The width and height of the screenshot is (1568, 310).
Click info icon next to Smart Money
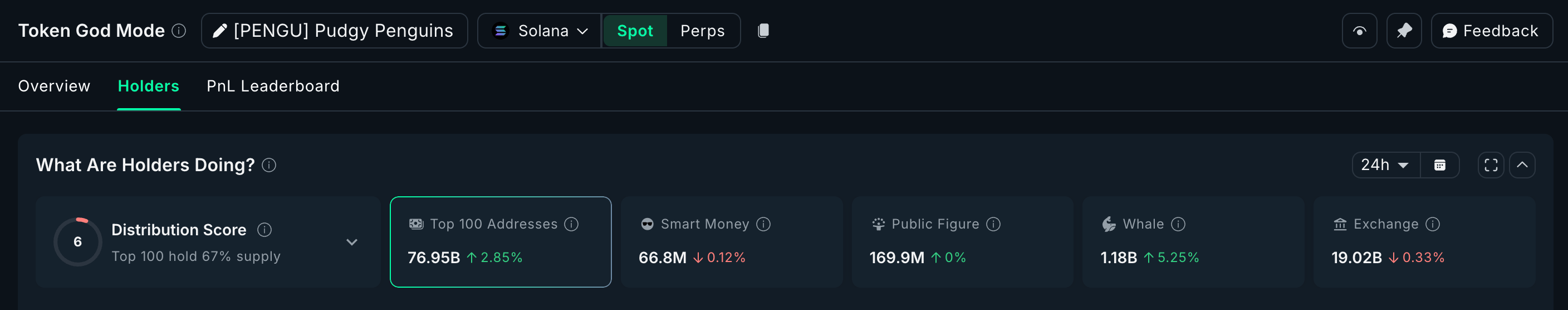pyautogui.click(x=763, y=224)
